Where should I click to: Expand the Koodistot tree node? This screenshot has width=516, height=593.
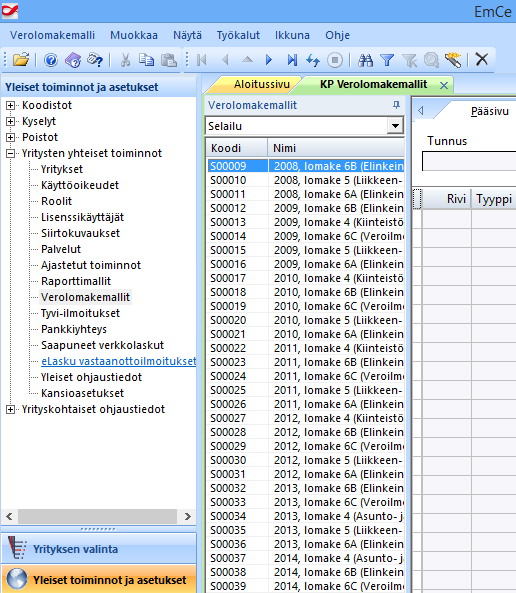[11, 106]
